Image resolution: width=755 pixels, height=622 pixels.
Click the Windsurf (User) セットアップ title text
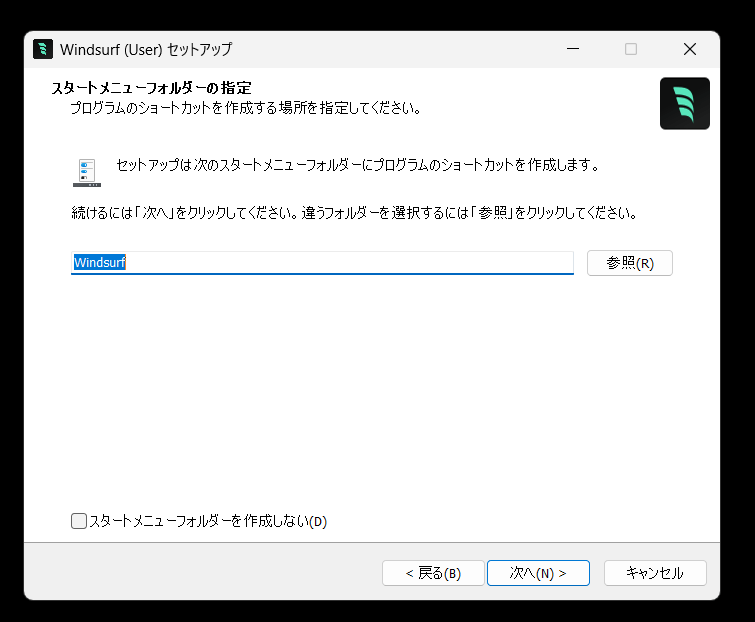point(146,49)
